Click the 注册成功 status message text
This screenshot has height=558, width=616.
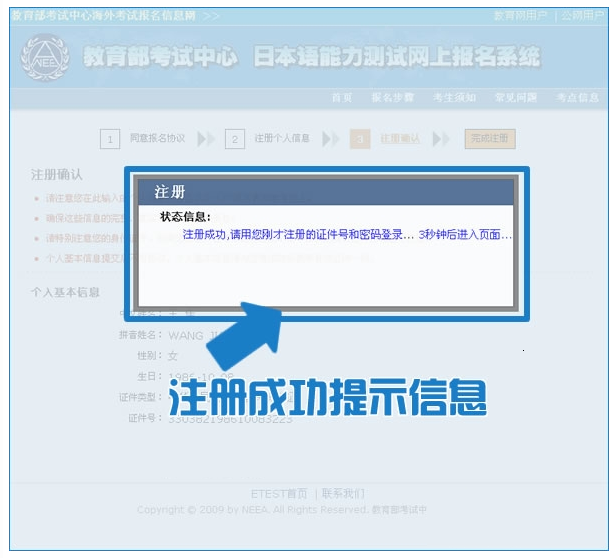coord(347,235)
